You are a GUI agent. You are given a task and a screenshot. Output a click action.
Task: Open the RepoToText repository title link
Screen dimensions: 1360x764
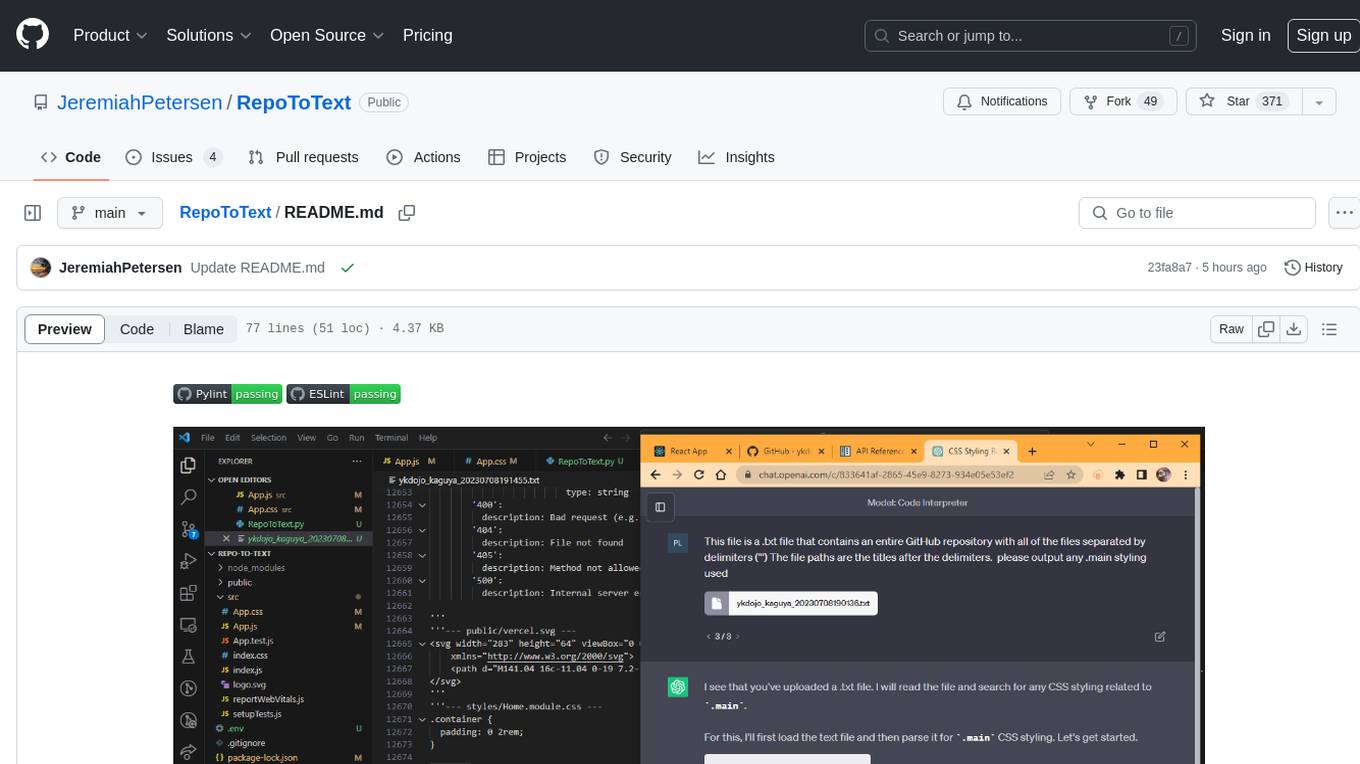point(294,102)
